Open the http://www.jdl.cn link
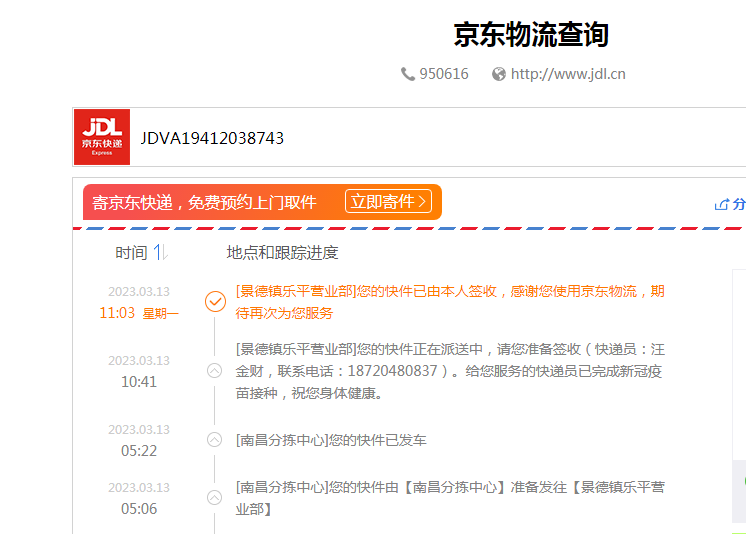 (568, 74)
